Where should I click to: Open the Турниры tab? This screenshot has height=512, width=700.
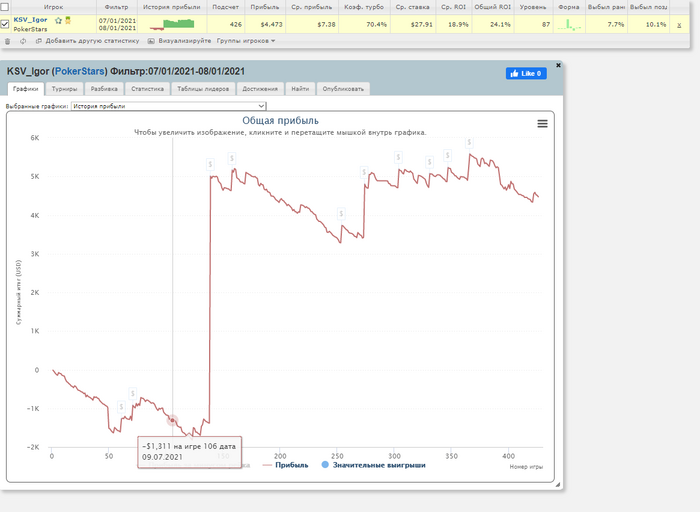(64, 89)
